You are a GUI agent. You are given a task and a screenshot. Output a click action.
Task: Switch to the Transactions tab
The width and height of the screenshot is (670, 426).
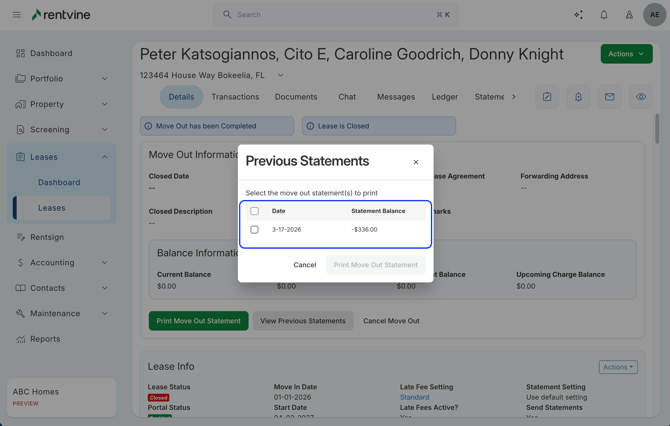[235, 97]
